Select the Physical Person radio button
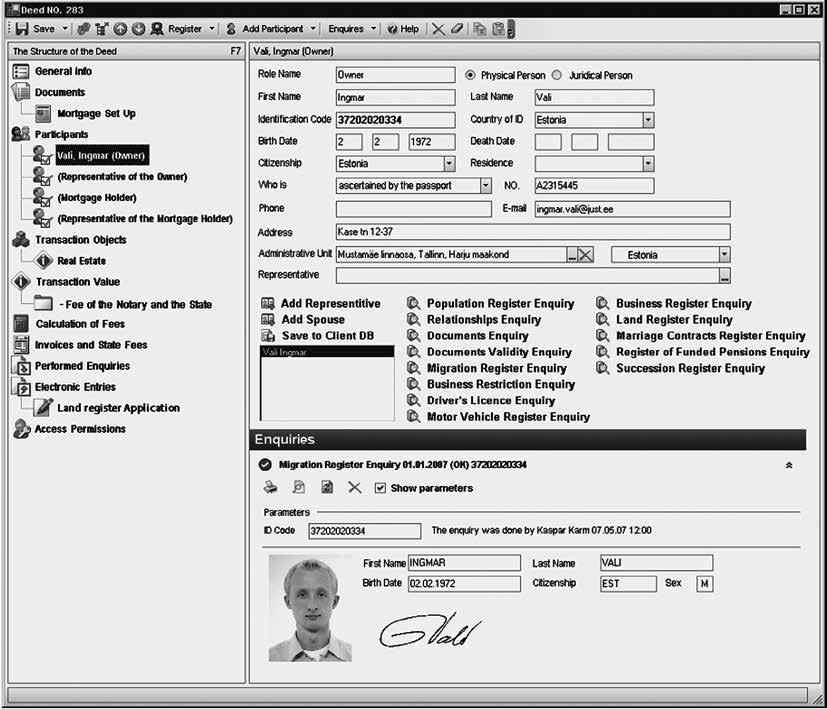The image size is (827, 709). click(470, 75)
